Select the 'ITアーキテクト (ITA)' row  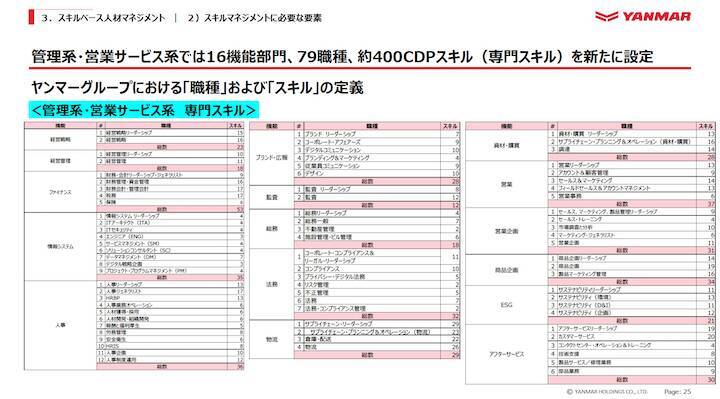pyautogui.click(x=170, y=223)
